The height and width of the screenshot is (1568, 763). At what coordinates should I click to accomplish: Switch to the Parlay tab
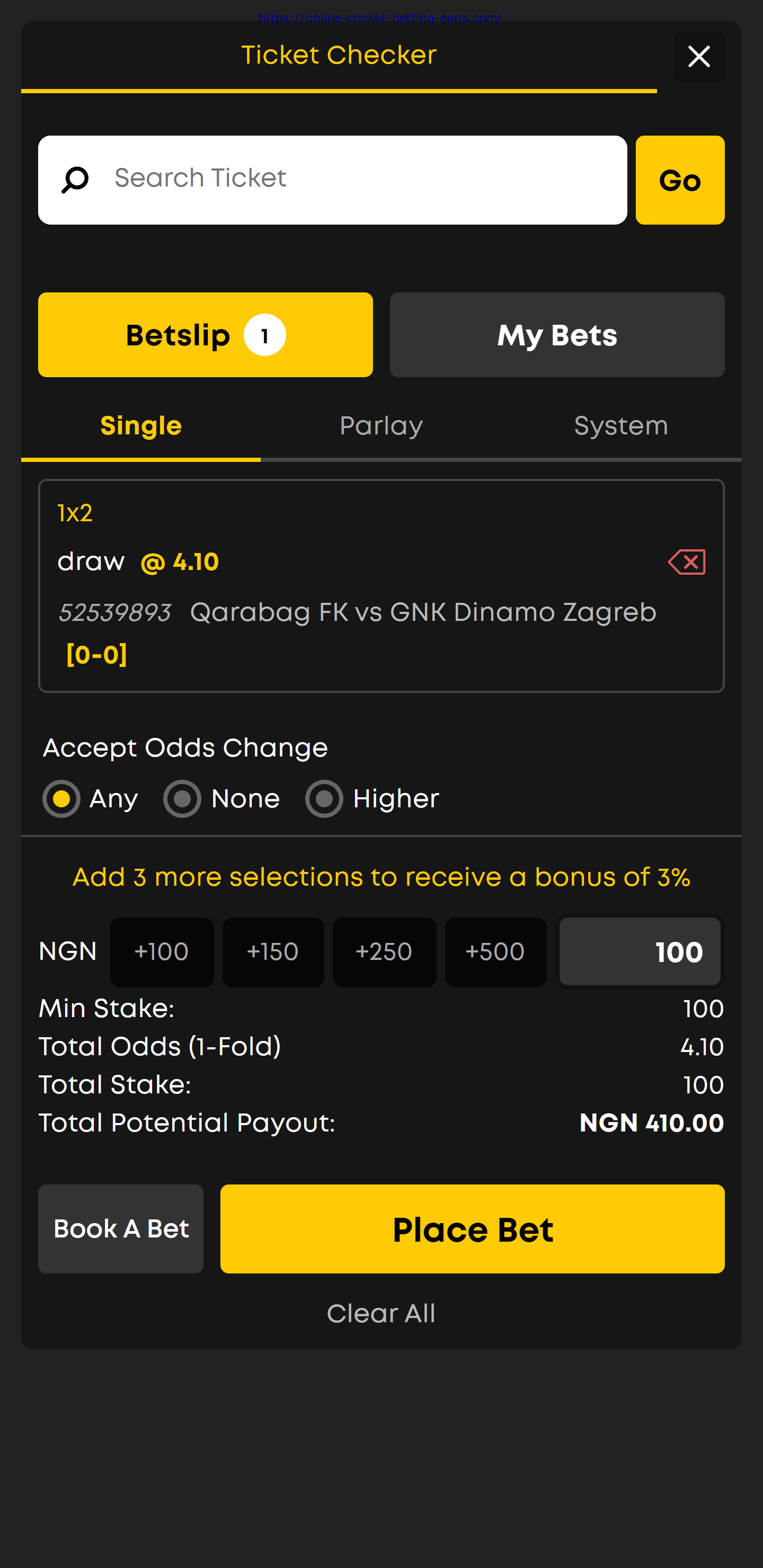click(x=381, y=426)
